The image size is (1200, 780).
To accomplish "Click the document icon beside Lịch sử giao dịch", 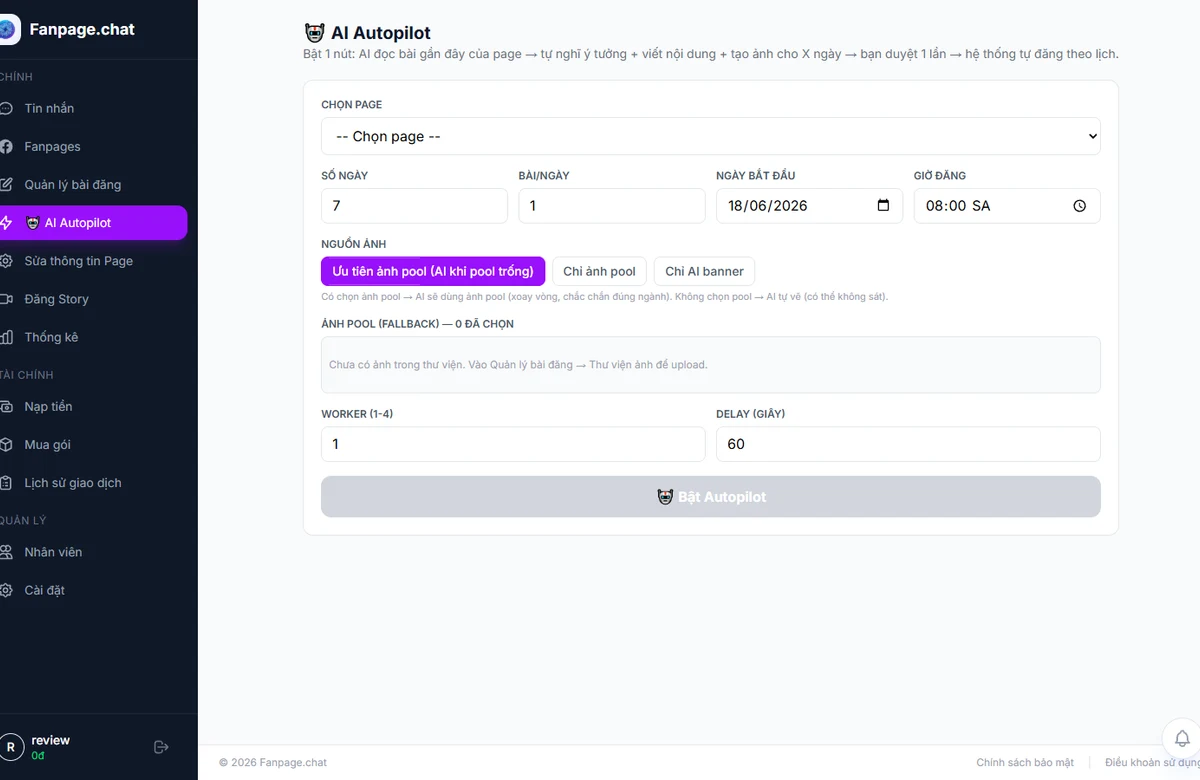I will (6, 483).
